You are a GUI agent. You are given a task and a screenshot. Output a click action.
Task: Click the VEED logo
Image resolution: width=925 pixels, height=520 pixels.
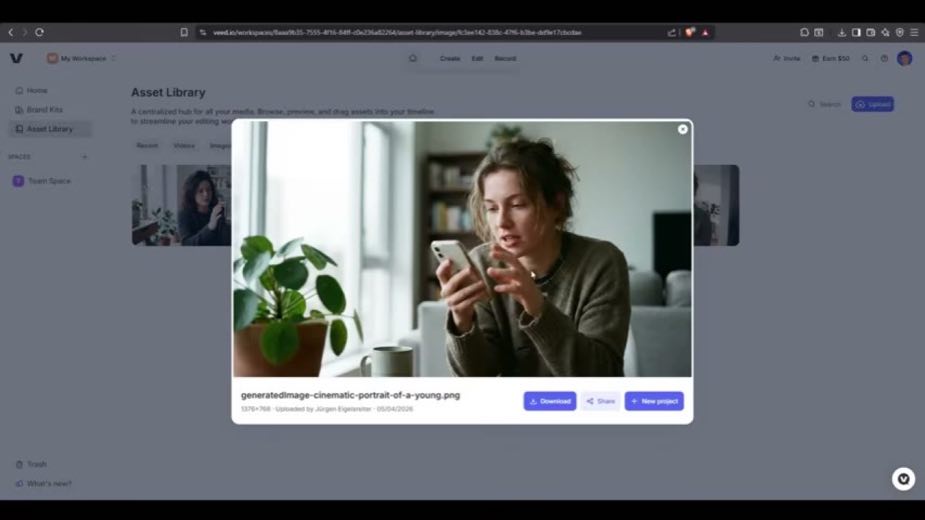coord(16,58)
